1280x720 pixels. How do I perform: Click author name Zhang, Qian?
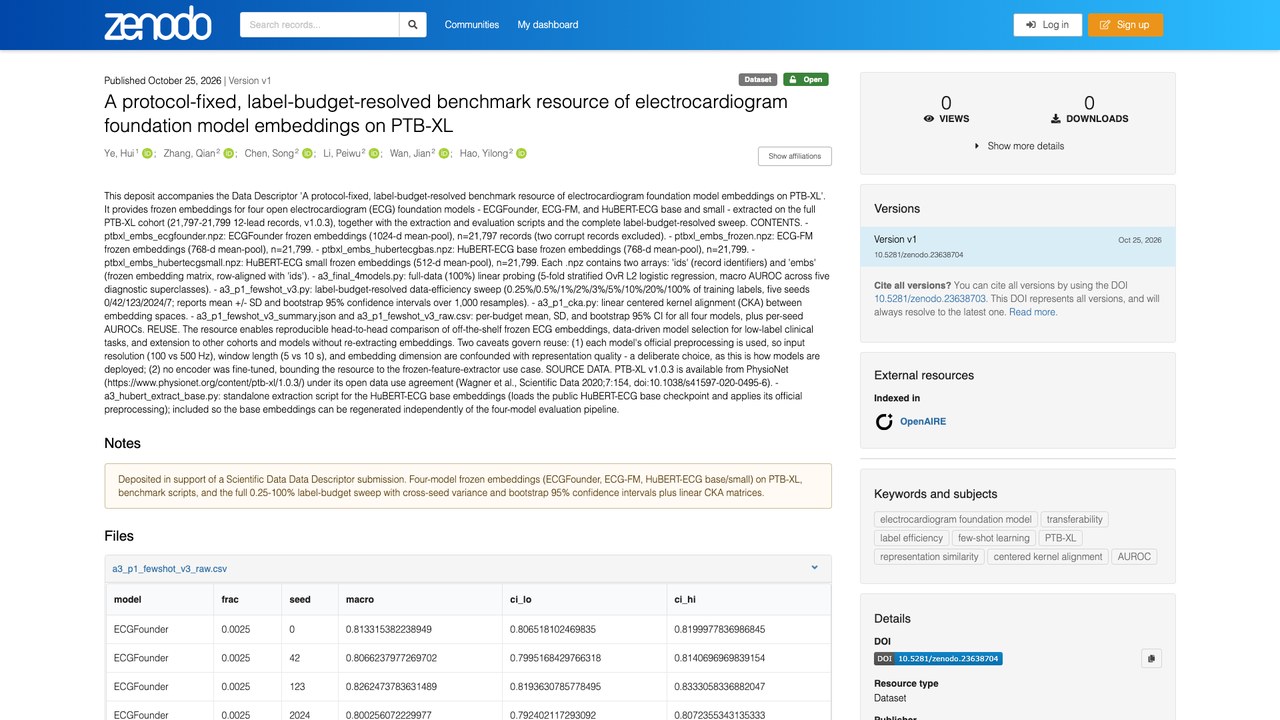coord(190,154)
